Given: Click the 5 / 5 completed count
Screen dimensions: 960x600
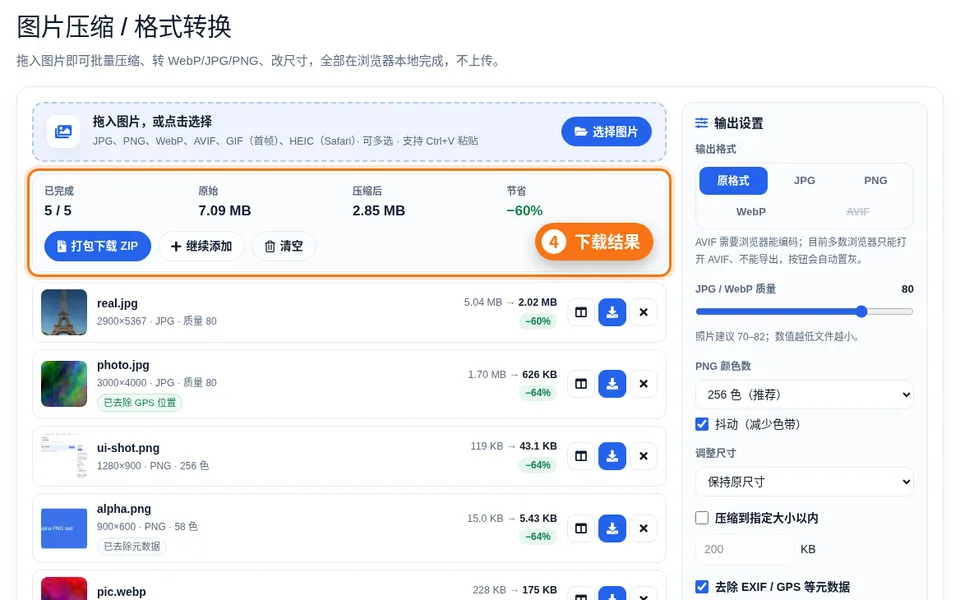Looking at the screenshot, I should click(x=58, y=211).
